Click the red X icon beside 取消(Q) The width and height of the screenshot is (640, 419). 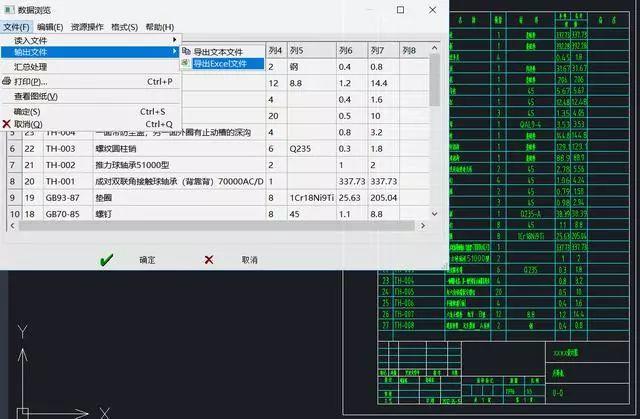[6, 124]
